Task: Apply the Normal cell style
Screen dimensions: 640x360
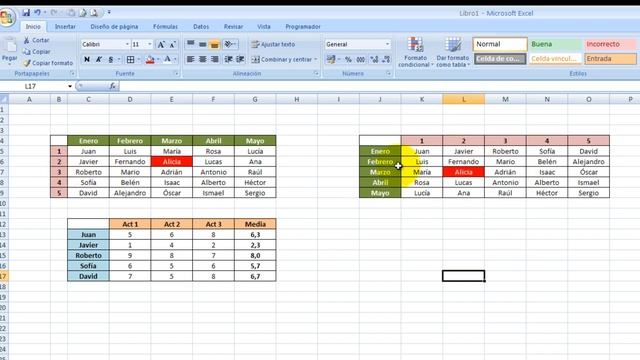Action: [x=500, y=44]
